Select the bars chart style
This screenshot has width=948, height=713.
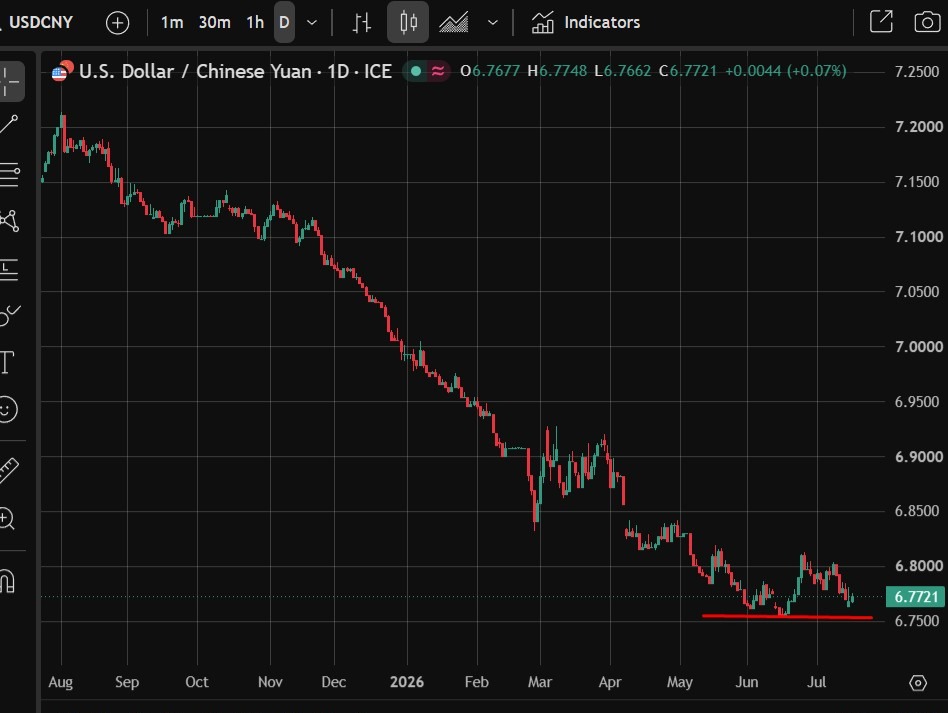point(362,23)
